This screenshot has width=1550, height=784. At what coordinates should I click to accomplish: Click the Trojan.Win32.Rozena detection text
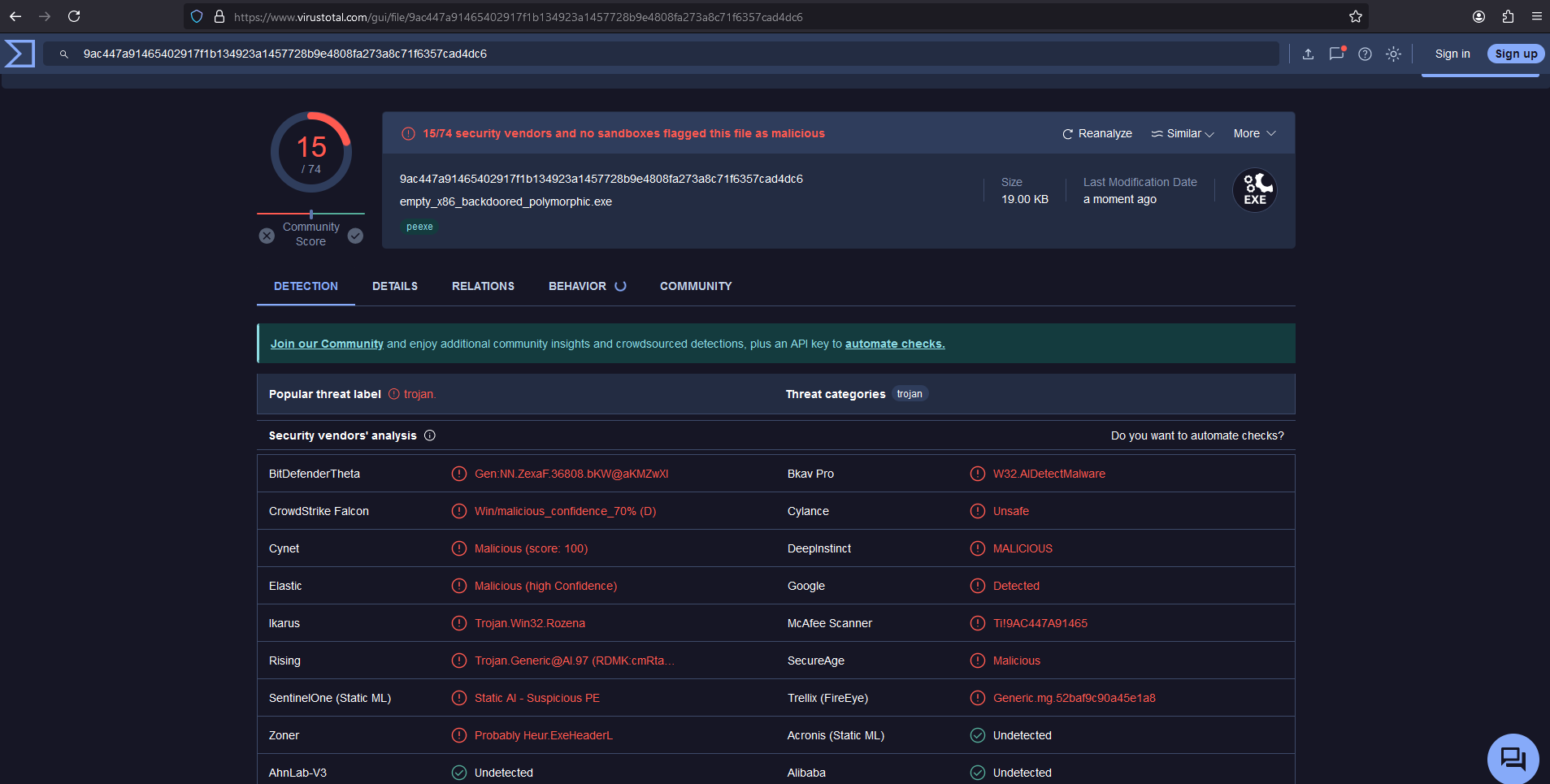tap(530, 623)
